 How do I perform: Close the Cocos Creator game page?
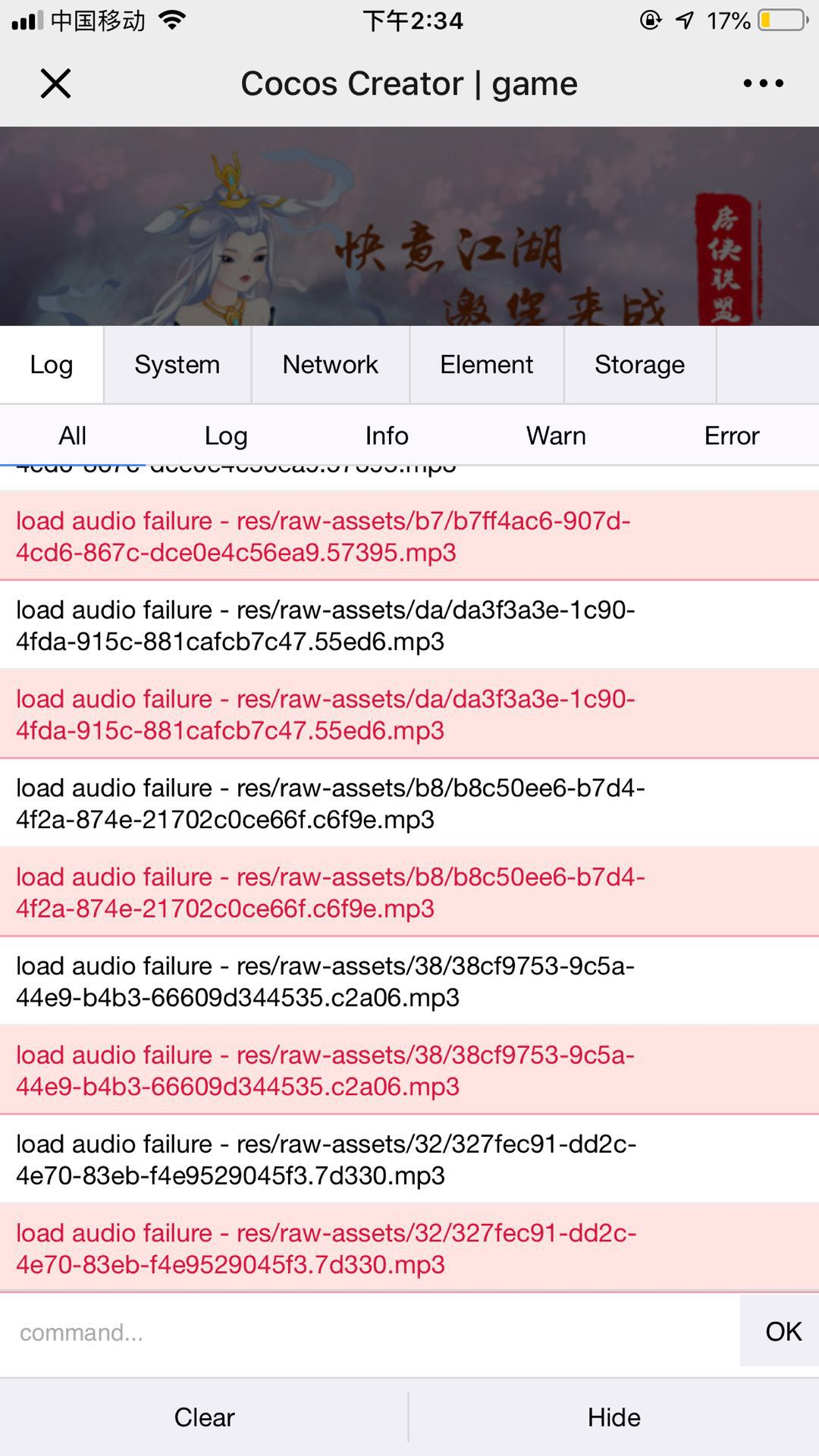point(55,83)
